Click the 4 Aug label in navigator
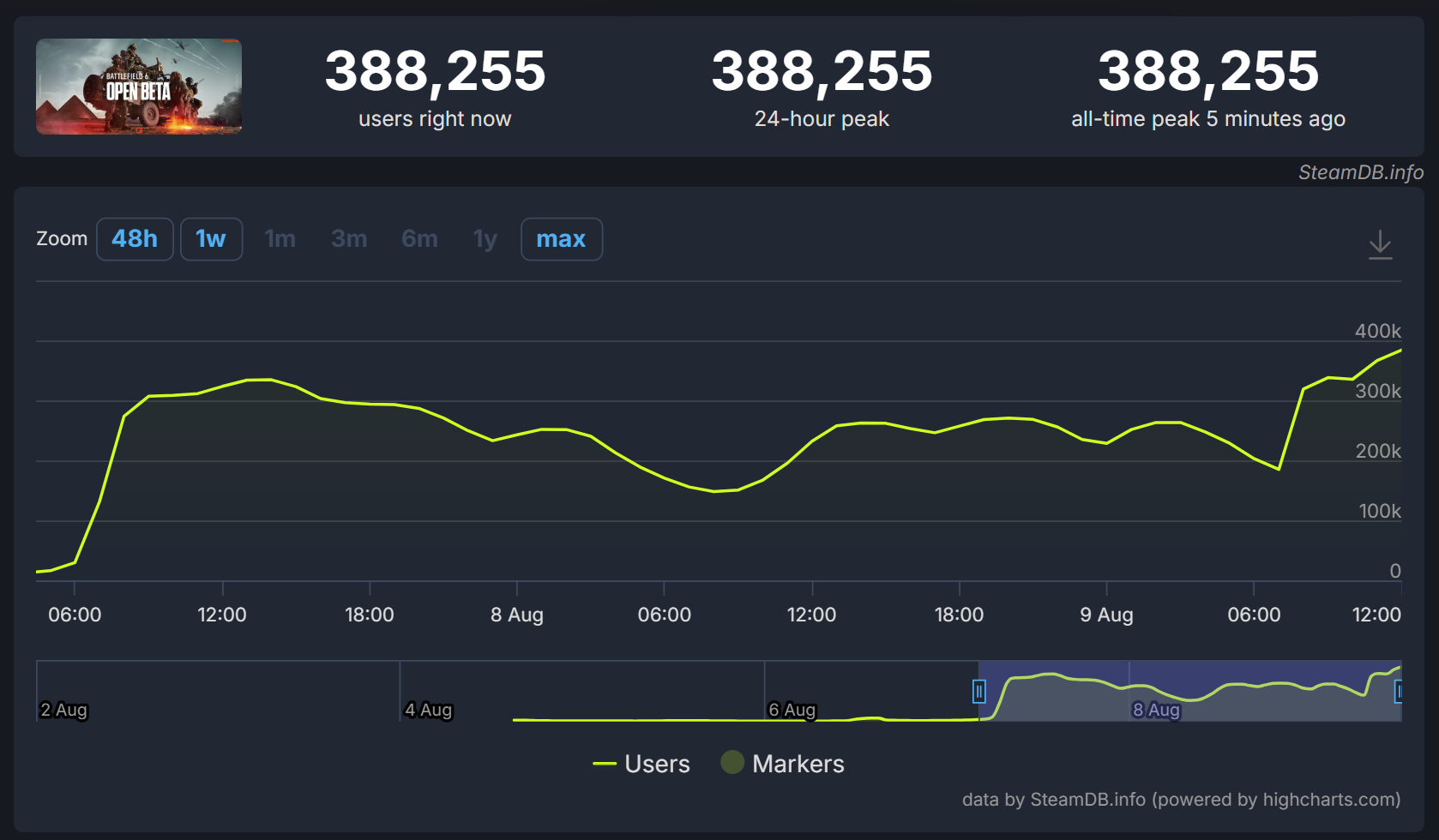This screenshot has width=1439, height=840. click(x=428, y=710)
